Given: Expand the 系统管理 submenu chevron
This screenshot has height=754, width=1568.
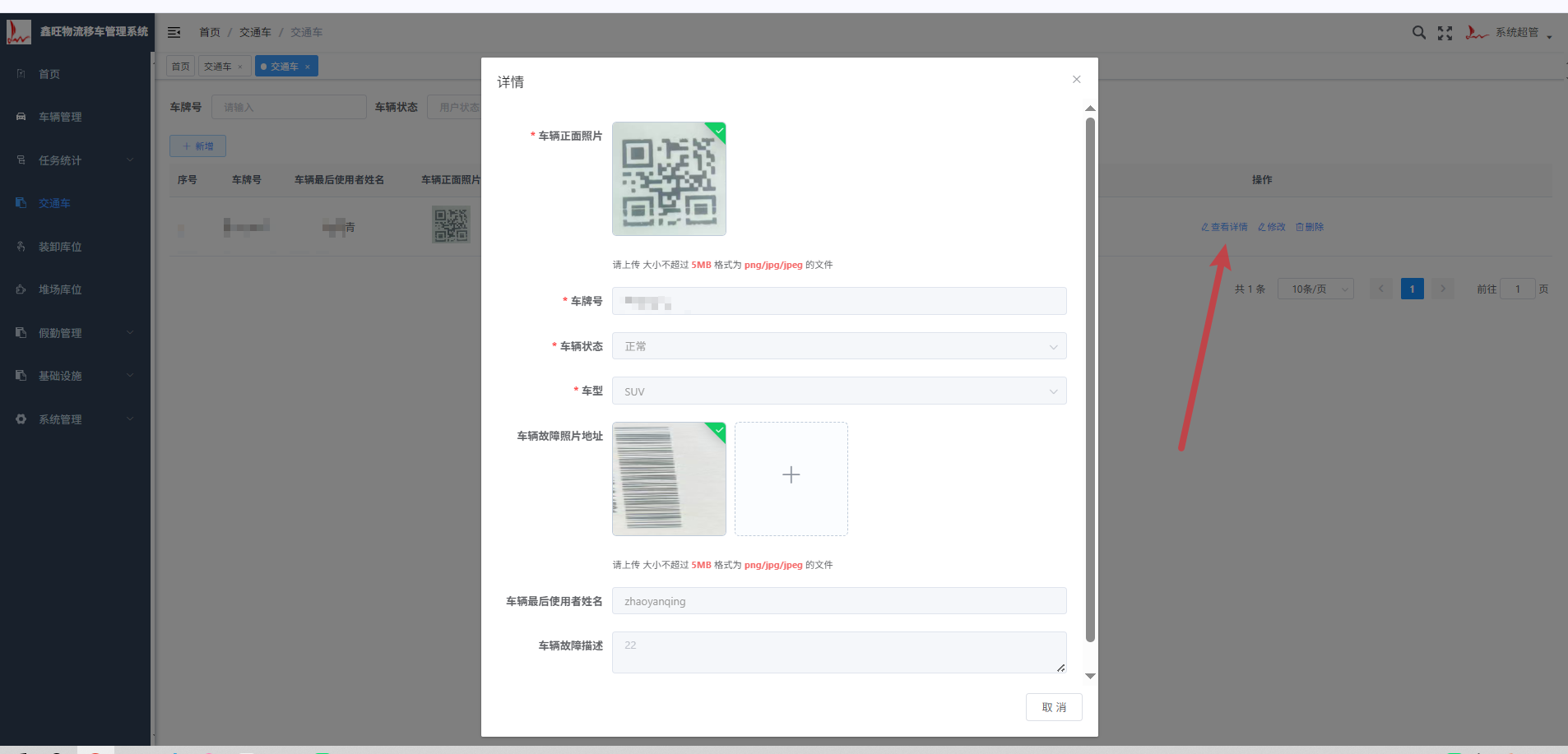Looking at the screenshot, I should [130, 419].
